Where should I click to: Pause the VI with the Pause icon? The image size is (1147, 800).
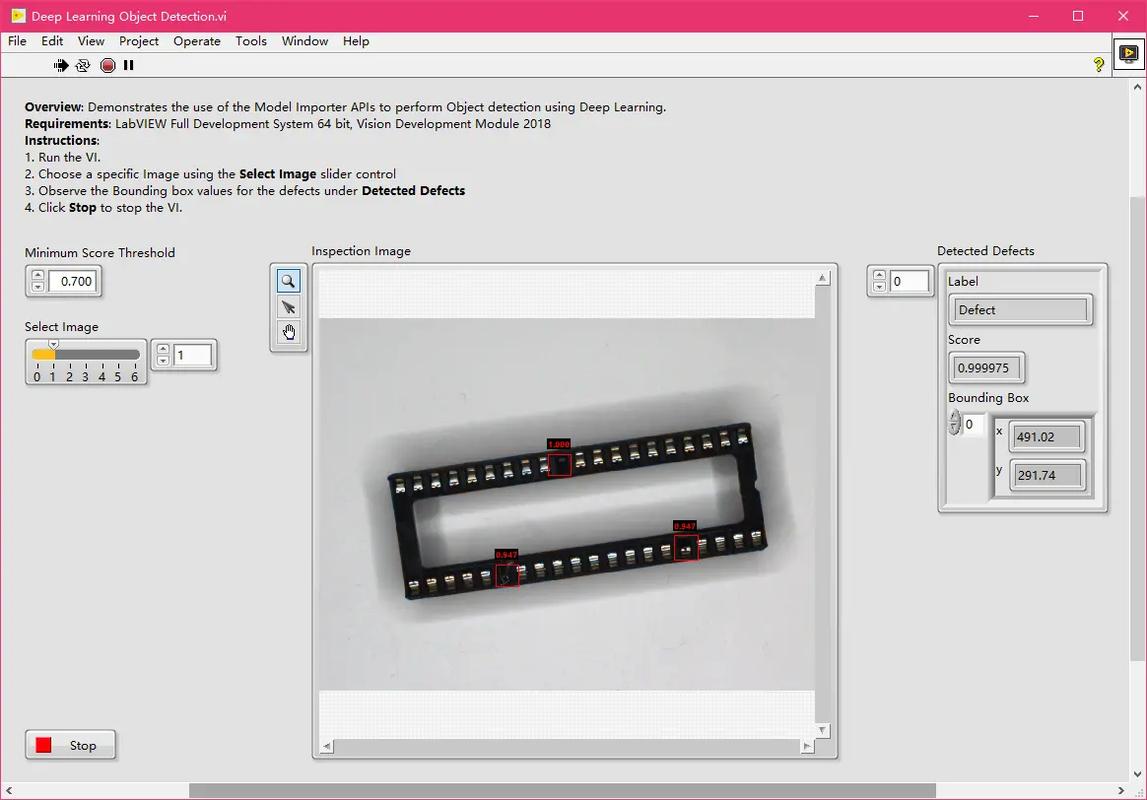pos(129,65)
